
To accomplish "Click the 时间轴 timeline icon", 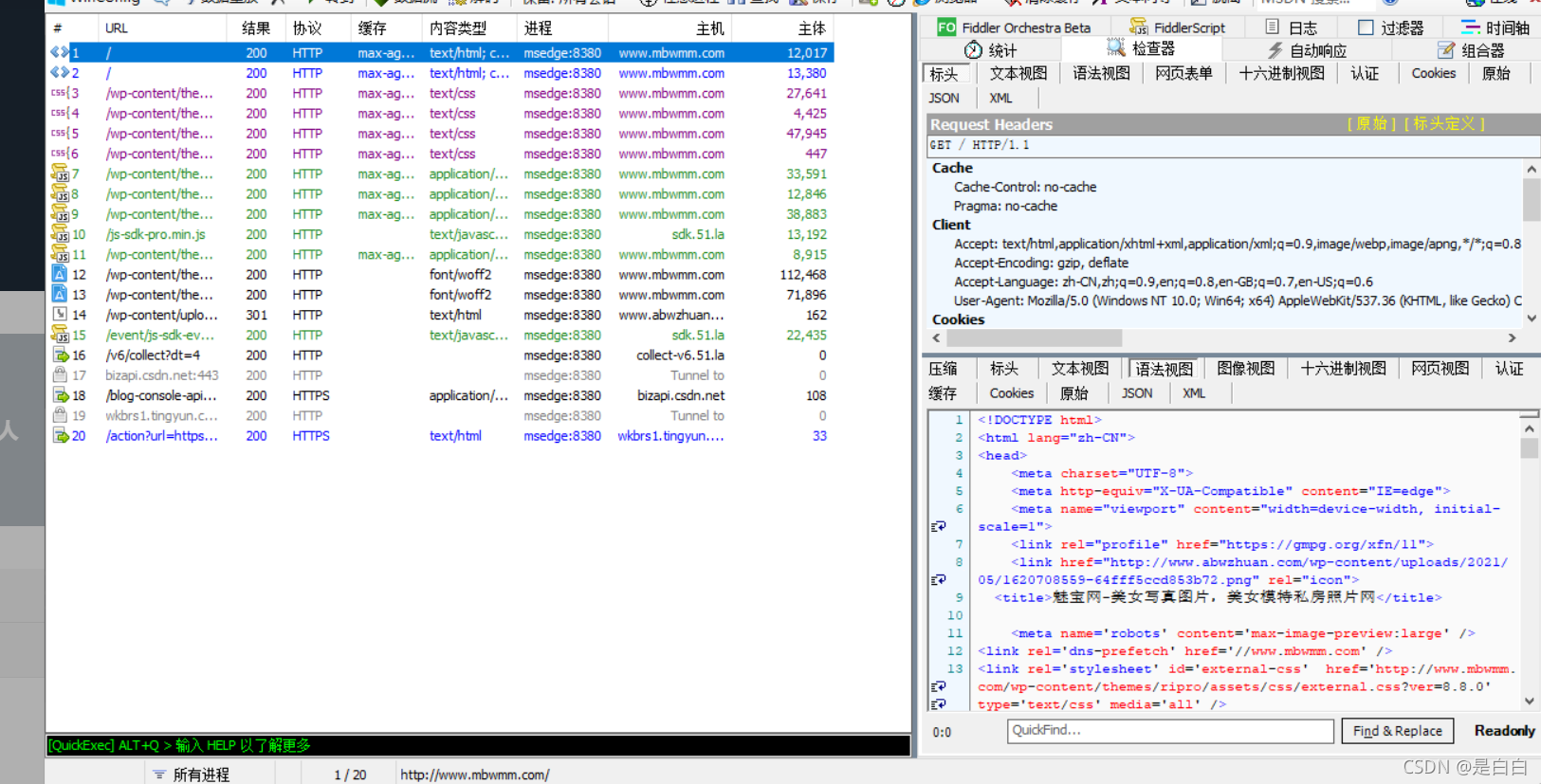I will 1470,27.
